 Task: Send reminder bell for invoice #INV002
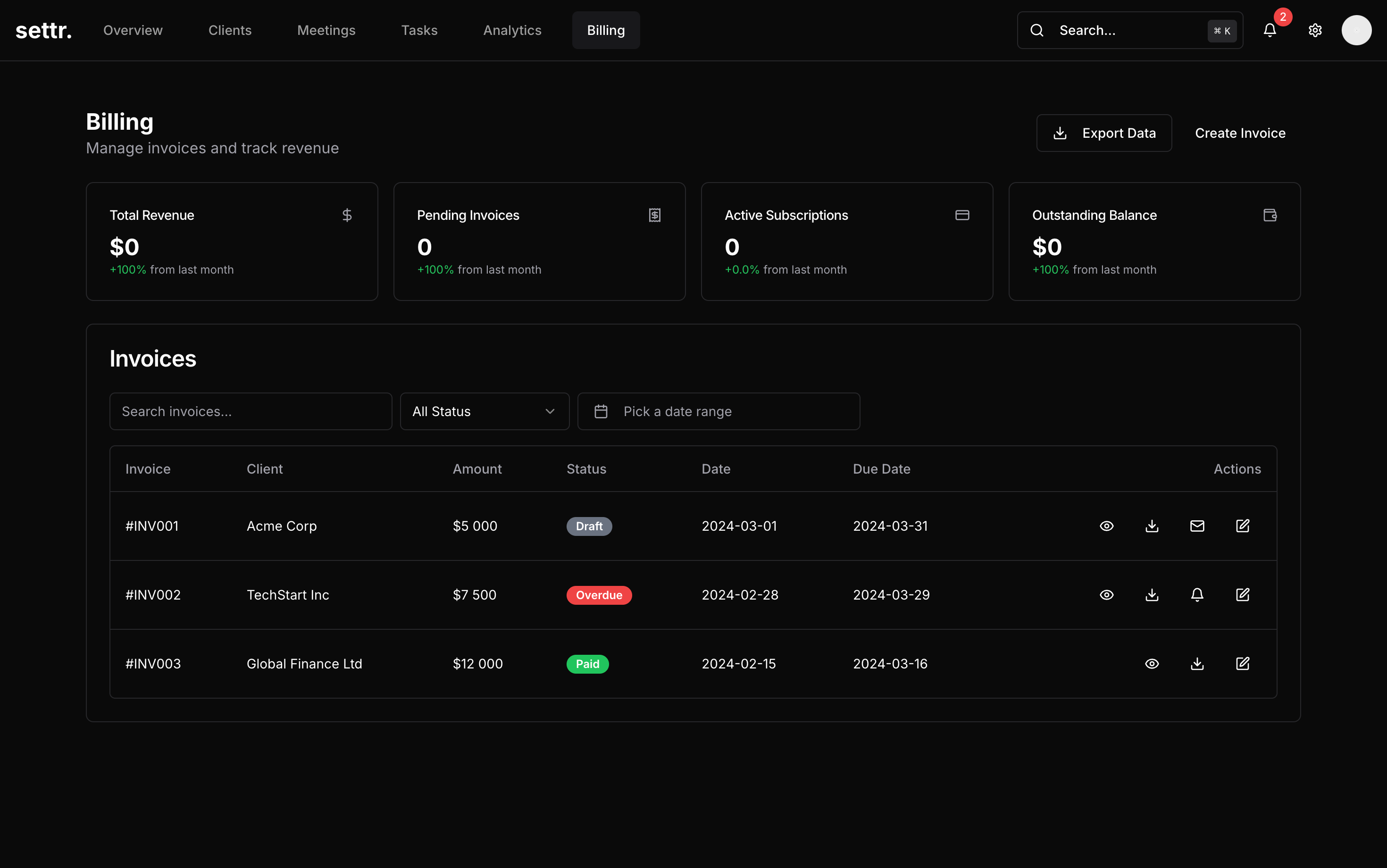coord(1197,595)
